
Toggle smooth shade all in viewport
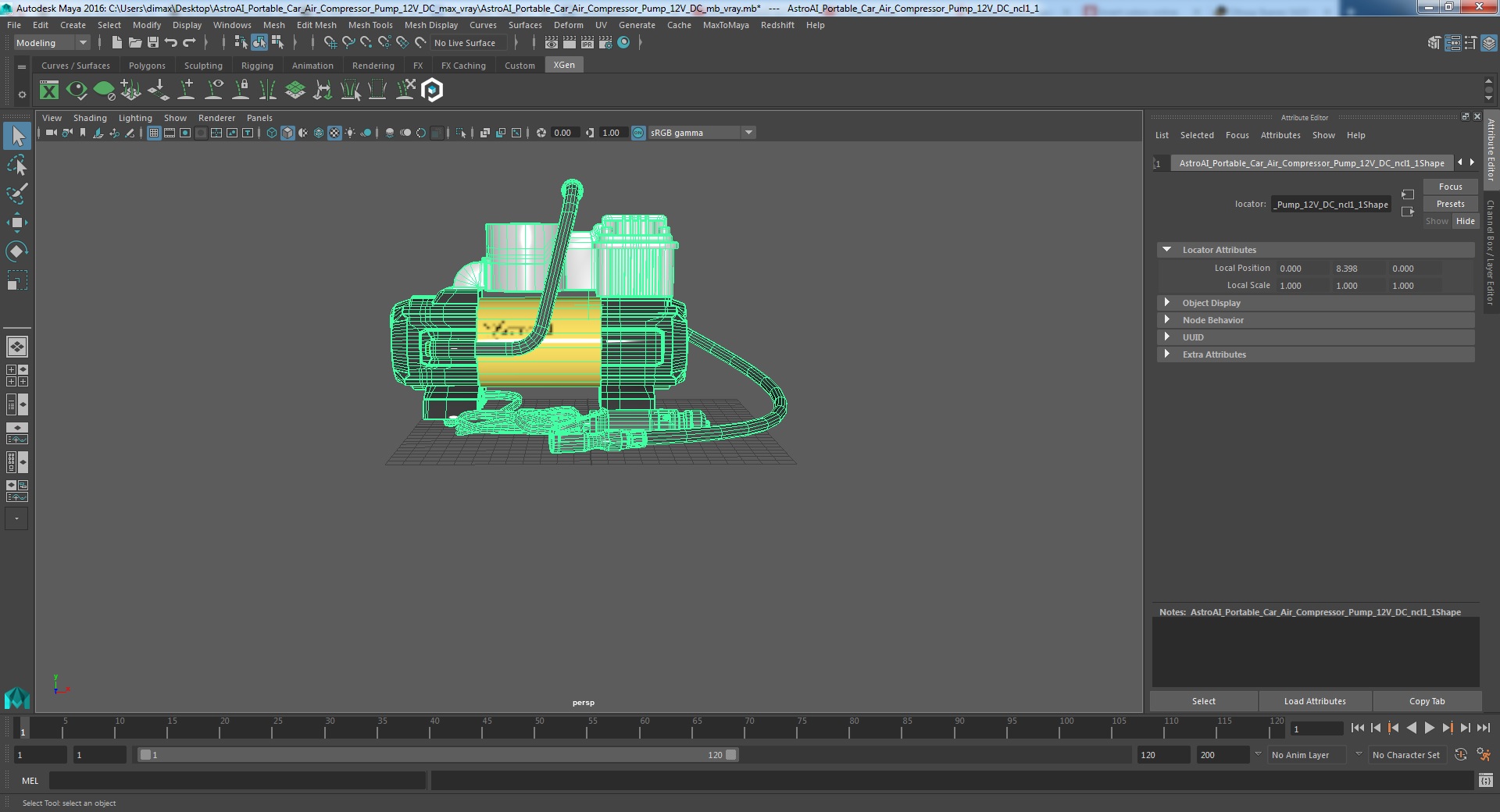pyautogui.click(x=287, y=133)
